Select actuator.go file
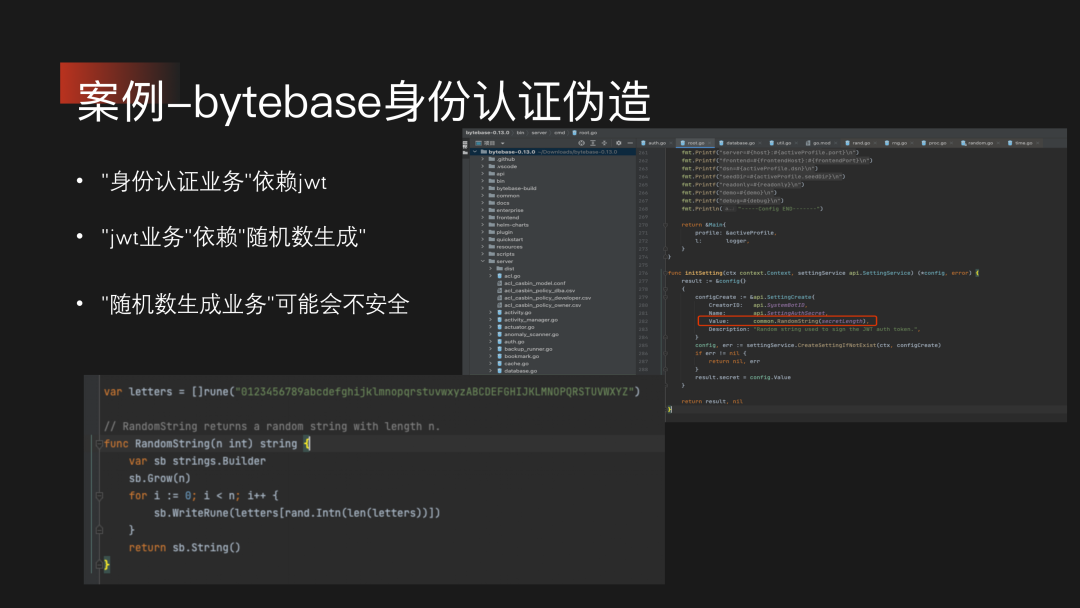Viewport: 1080px width, 608px height. (x=519, y=327)
